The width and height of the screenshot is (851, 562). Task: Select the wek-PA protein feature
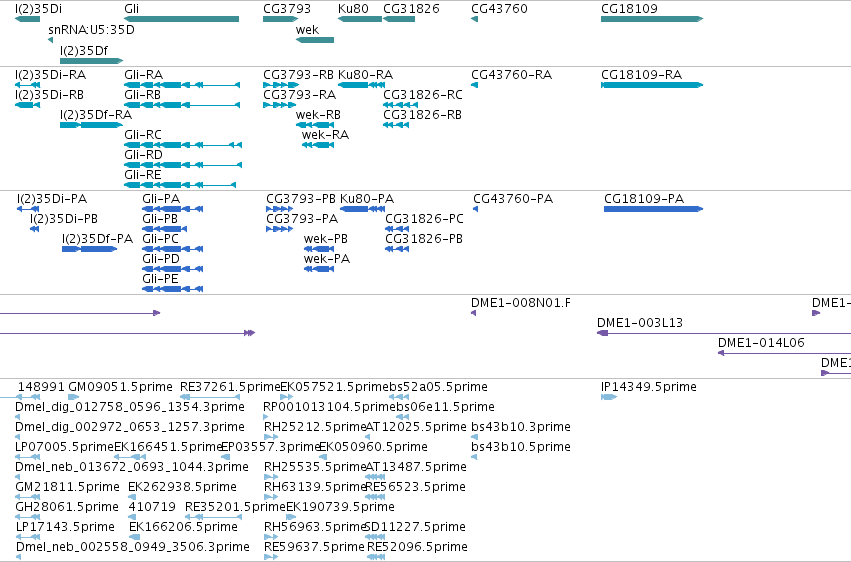point(319,270)
